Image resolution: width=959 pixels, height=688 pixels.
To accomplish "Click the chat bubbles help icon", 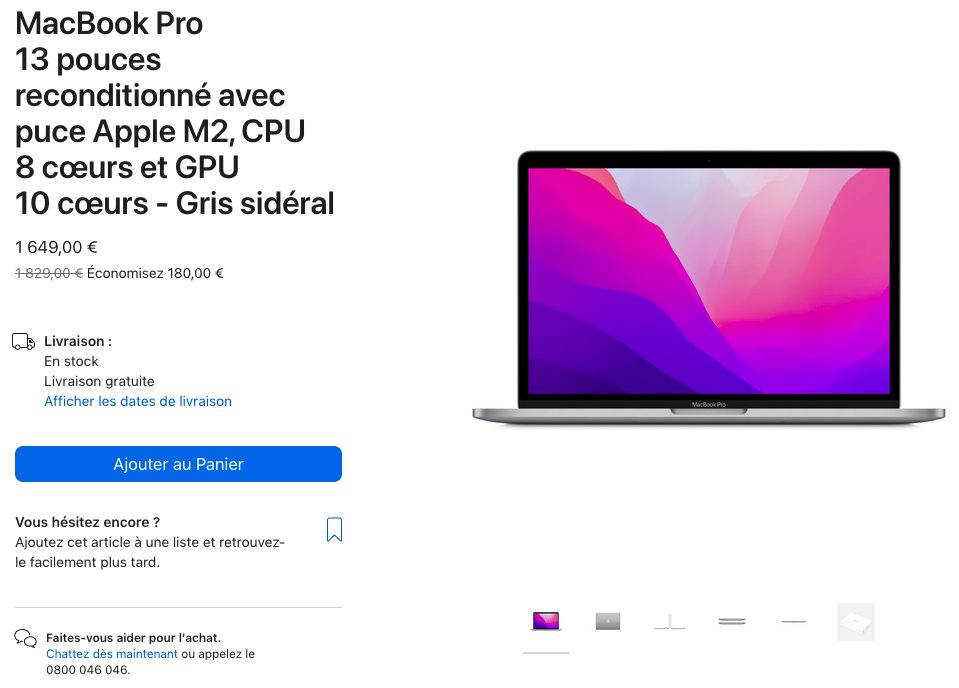I will 26,638.
